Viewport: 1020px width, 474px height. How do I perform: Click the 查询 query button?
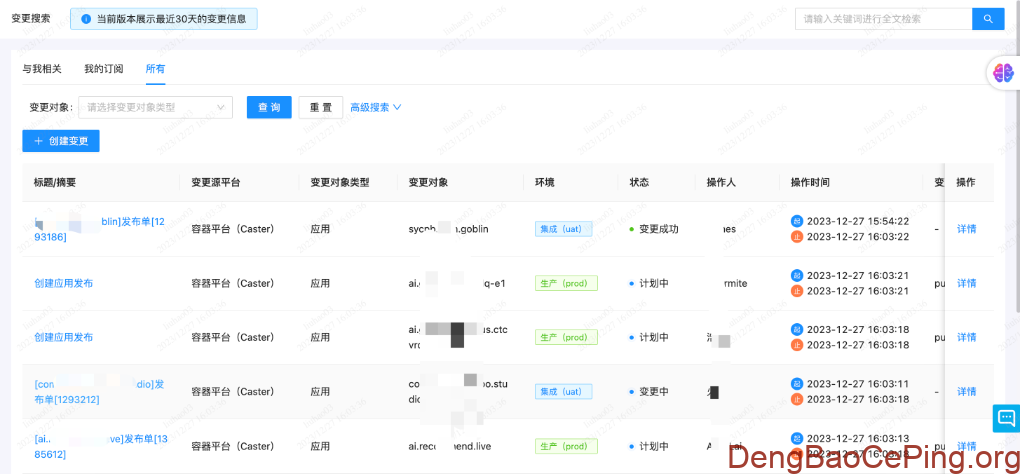point(269,107)
